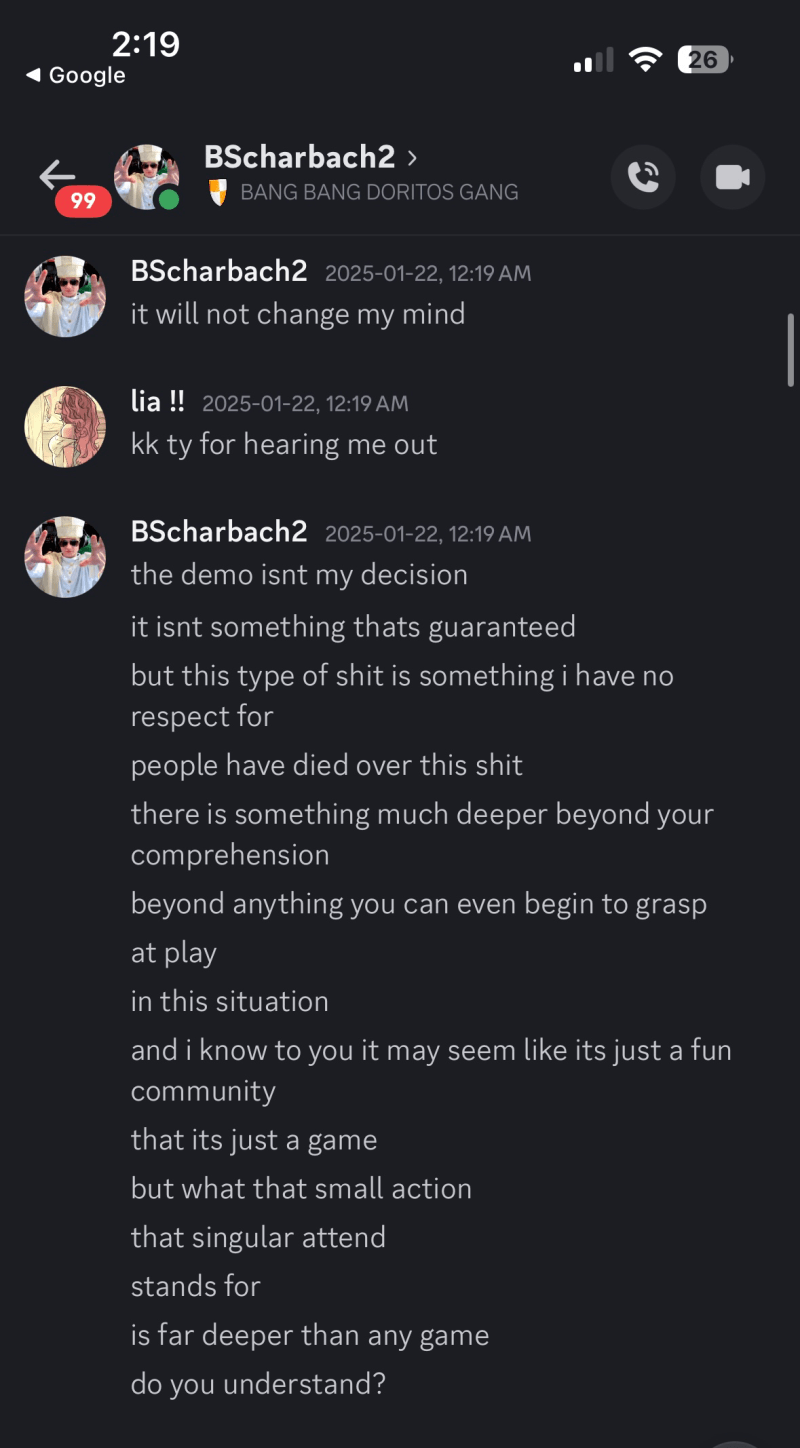Start a voice call

click(643, 178)
